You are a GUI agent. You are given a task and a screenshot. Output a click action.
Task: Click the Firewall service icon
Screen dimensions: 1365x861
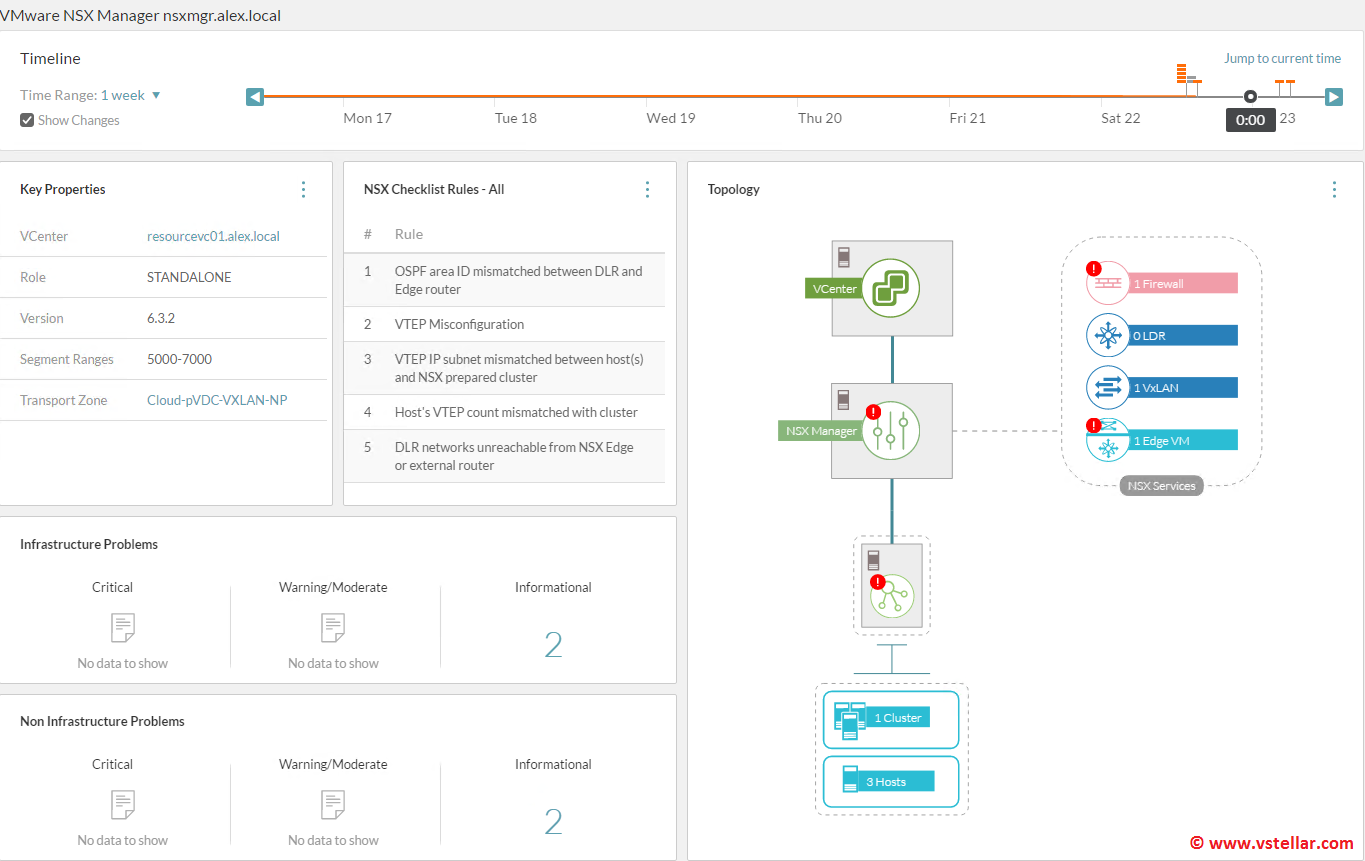1107,283
